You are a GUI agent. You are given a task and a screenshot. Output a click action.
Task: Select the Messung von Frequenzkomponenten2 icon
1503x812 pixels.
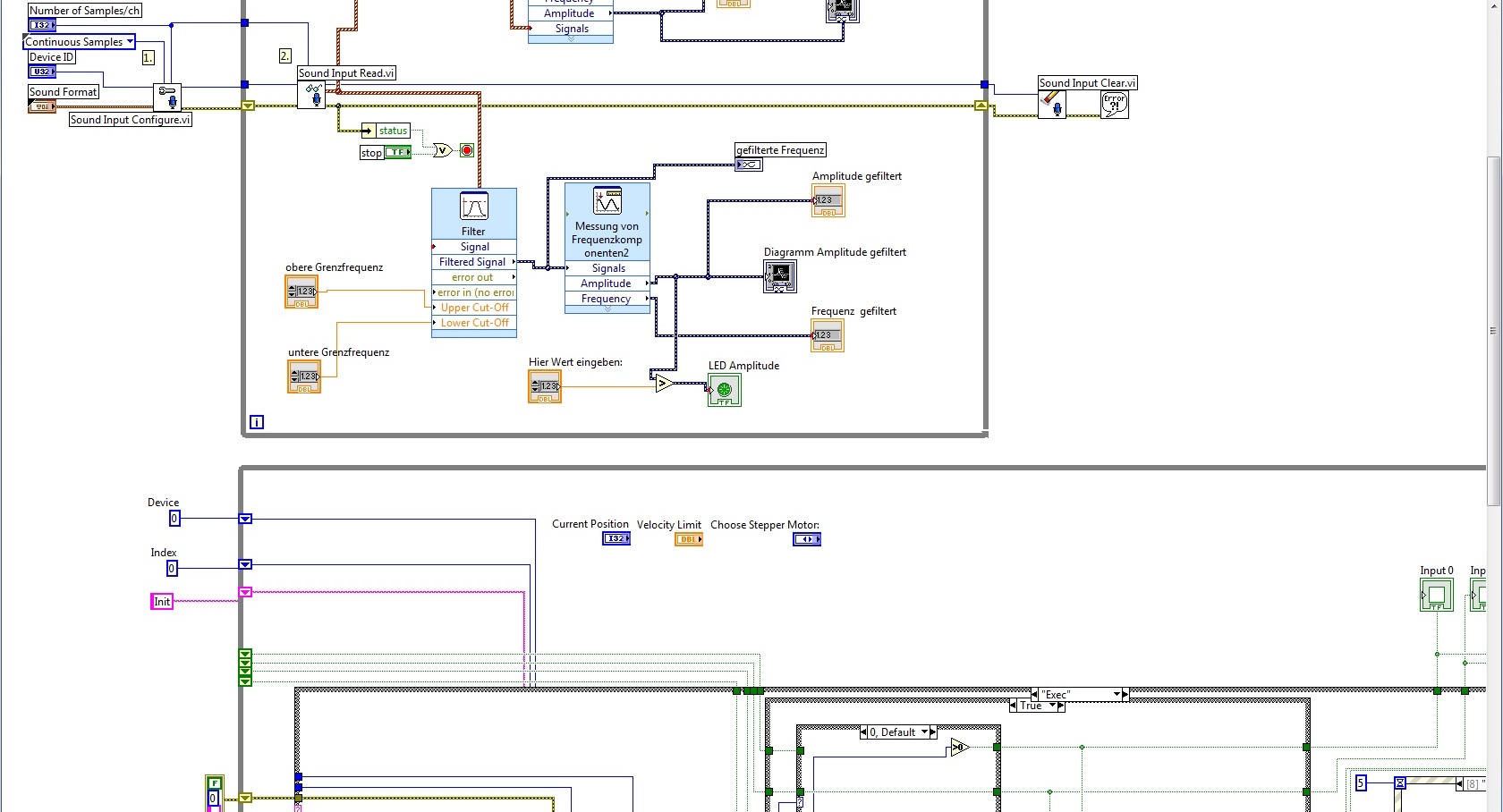tap(607, 201)
